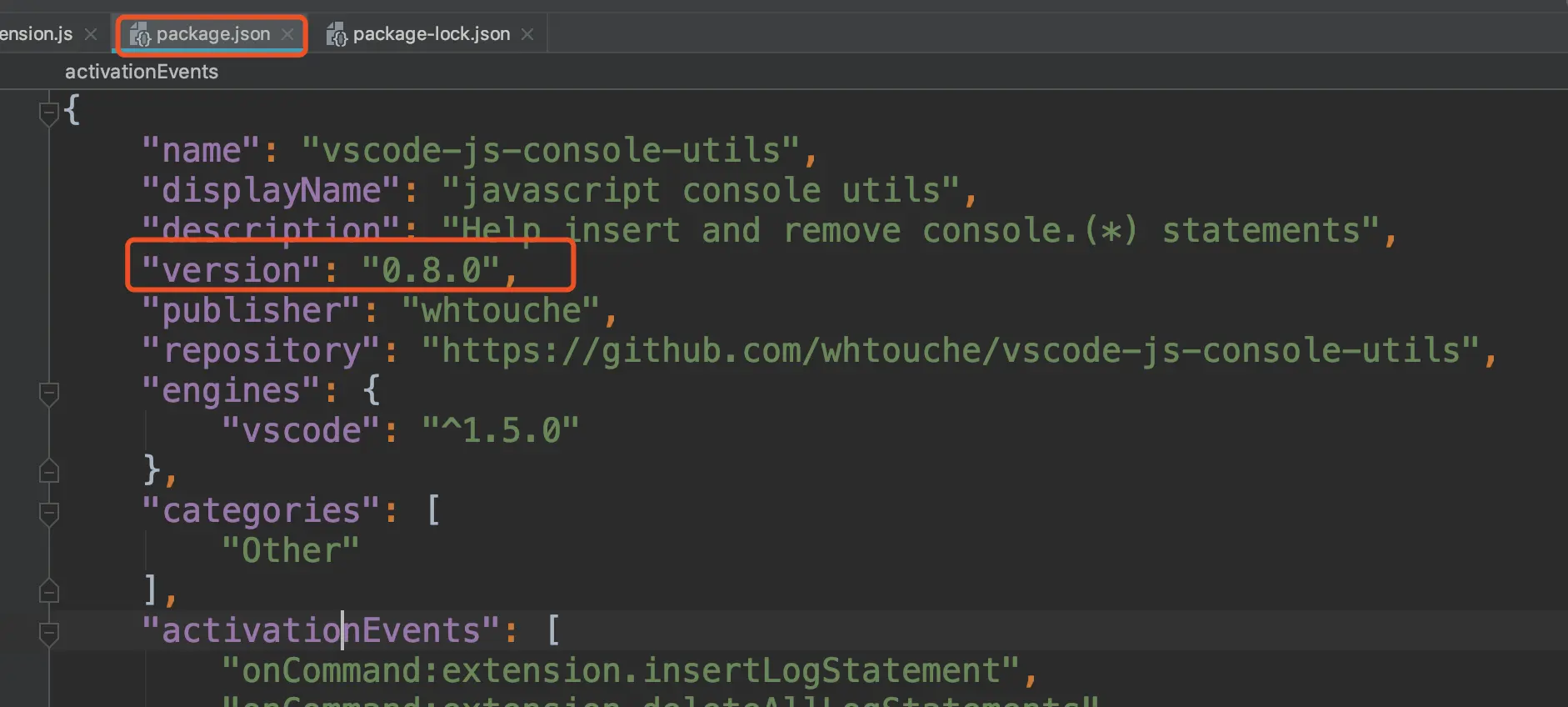Click the package.json file type icon
The height and width of the screenshot is (707, 1568).
[140, 34]
